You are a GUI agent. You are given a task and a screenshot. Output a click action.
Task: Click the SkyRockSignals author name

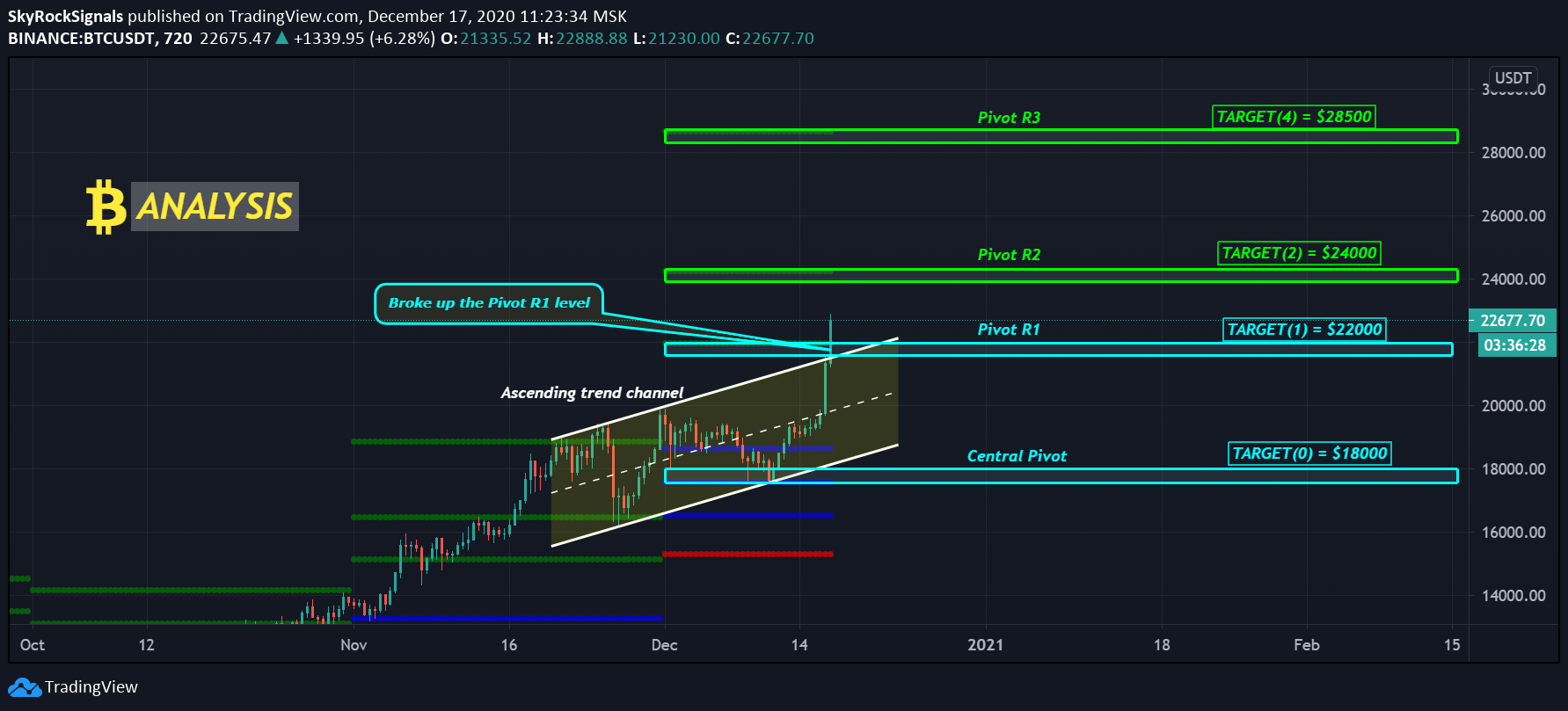[x=65, y=16]
